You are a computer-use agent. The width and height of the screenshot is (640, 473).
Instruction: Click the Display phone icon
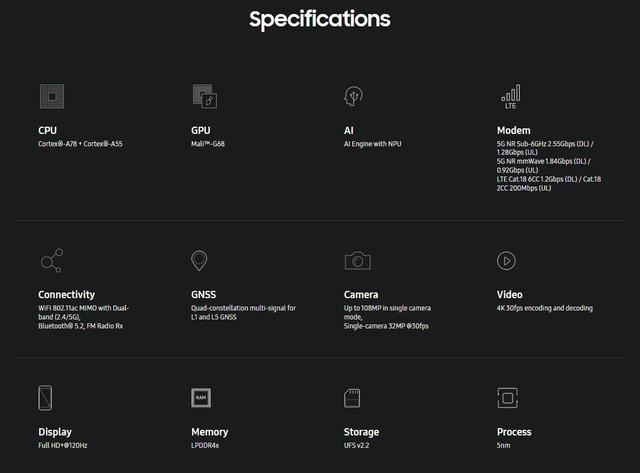tap(46, 397)
